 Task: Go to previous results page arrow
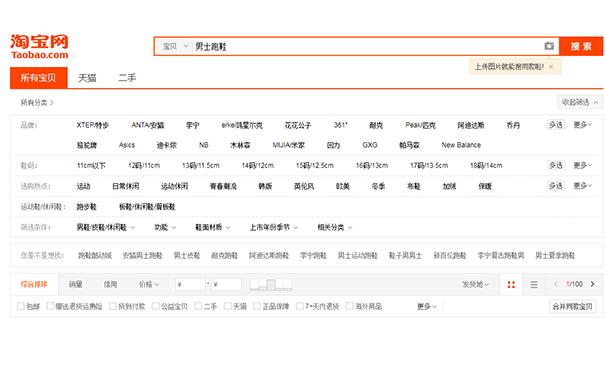556,284
